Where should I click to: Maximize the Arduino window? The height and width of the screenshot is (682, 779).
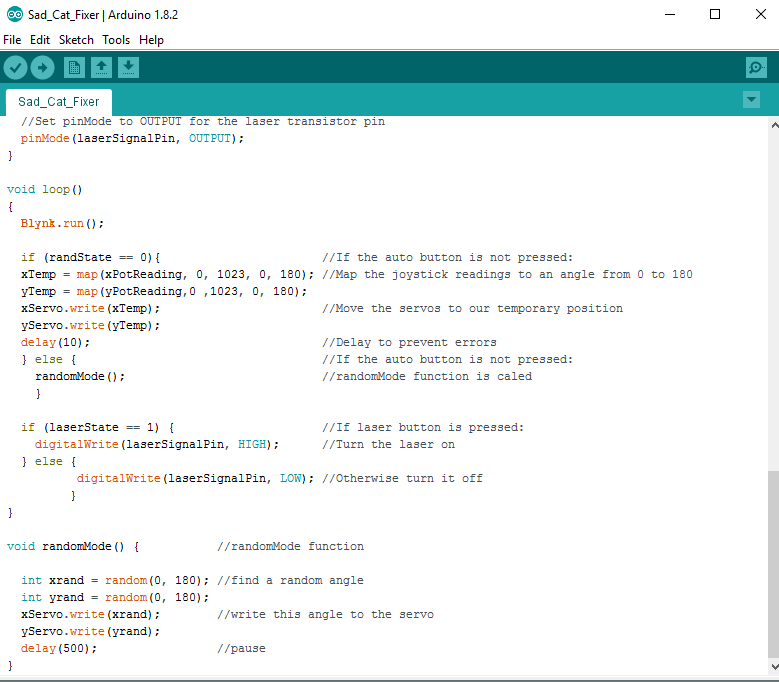tap(714, 15)
